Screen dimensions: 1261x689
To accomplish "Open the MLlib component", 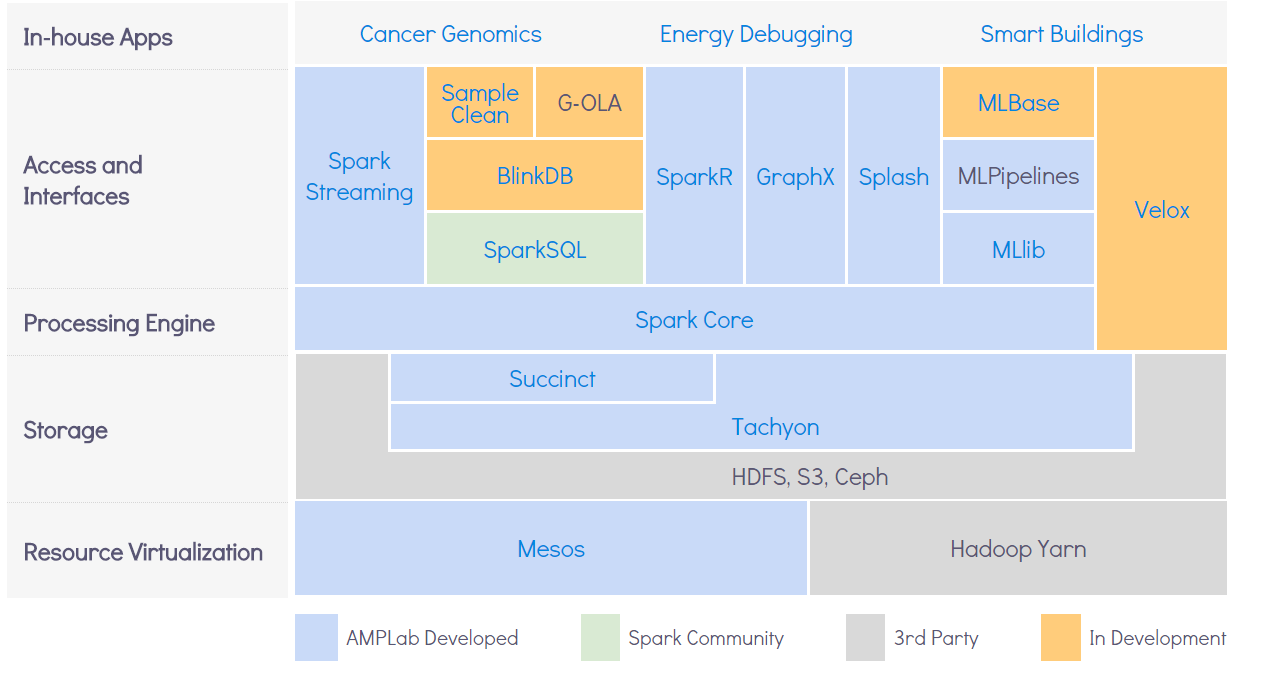I will click(1018, 249).
